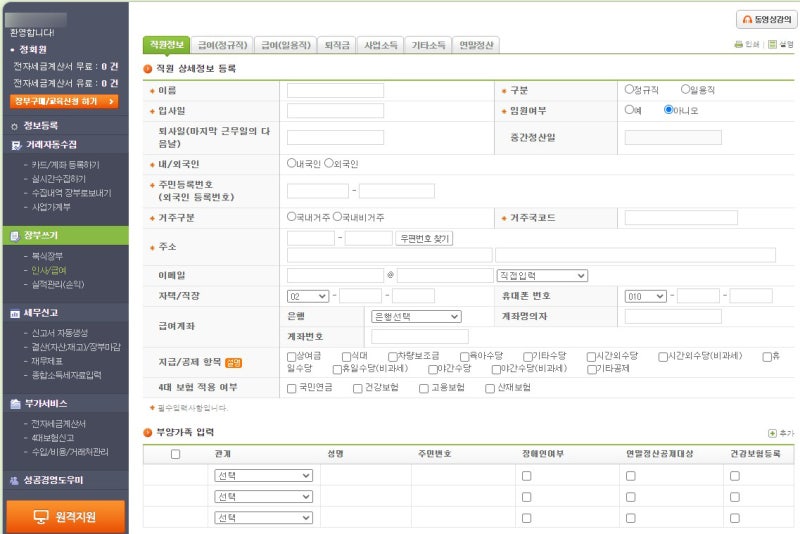Check the 식대 checkbox
The image size is (800, 534).
(346, 357)
